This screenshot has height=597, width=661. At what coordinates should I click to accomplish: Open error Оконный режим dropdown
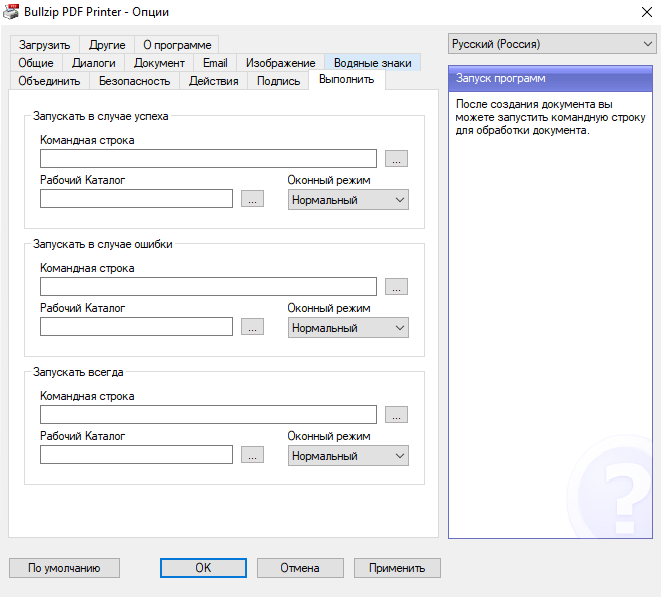coord(348,328)
